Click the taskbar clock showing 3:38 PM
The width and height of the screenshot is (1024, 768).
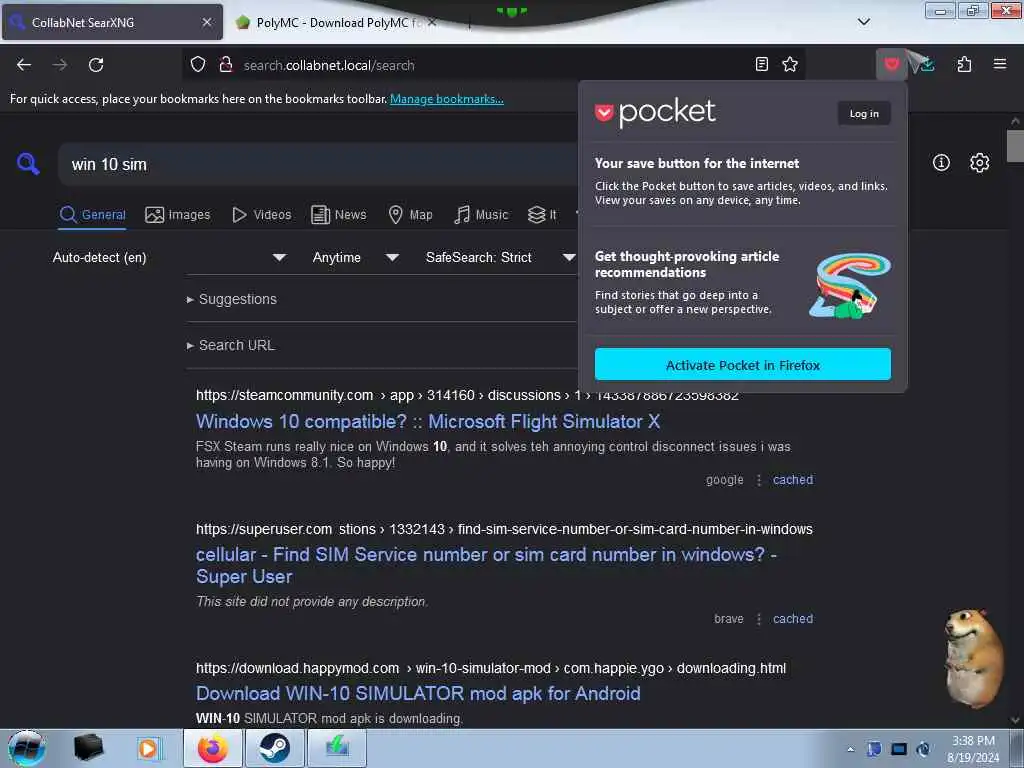[x=973, y=749]
